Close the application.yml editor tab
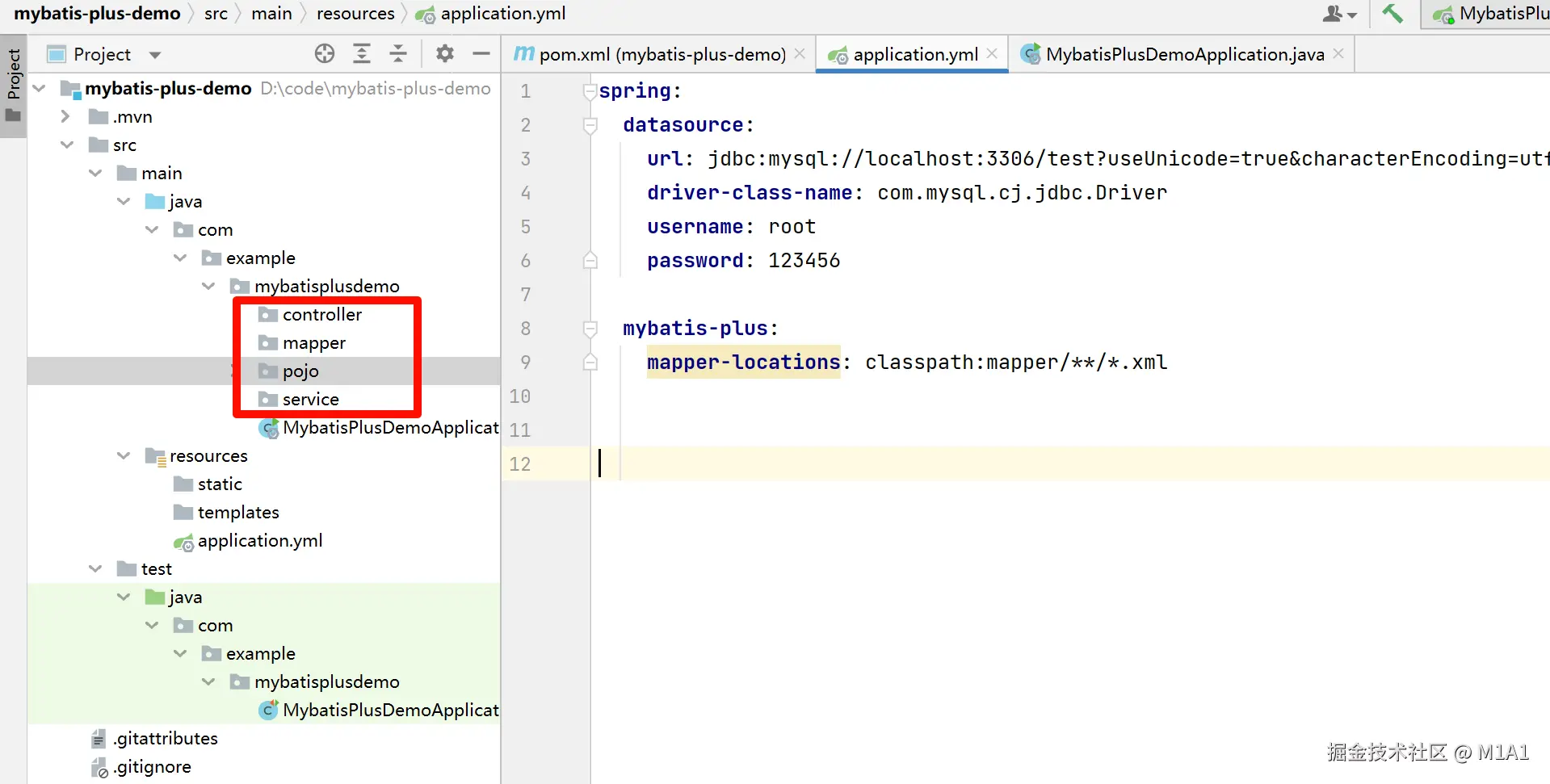Viewport: 1550px width, 784px height. (x=992, y=53)
